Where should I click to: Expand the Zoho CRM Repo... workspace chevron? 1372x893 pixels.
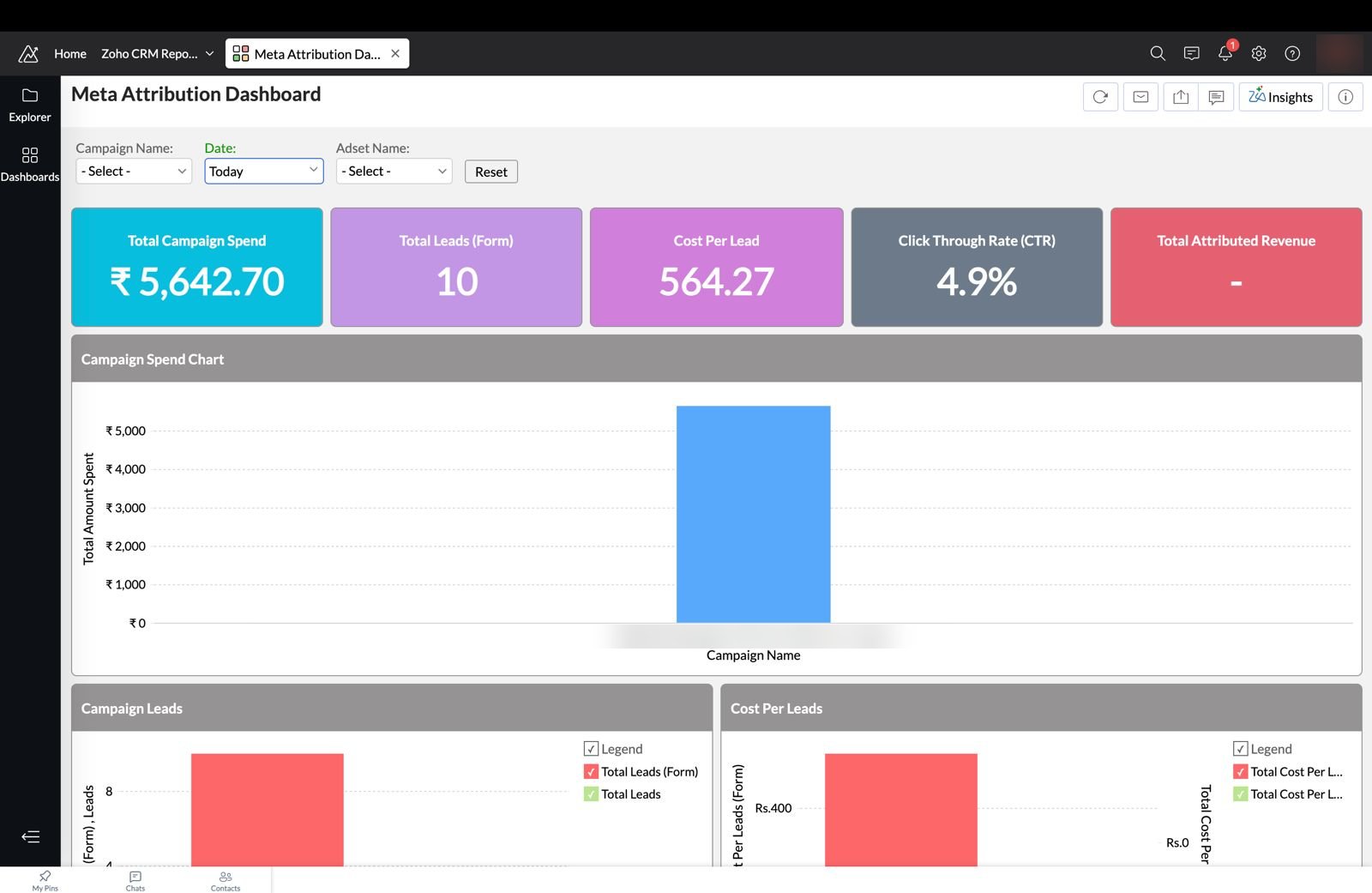[x=209, y=53]
